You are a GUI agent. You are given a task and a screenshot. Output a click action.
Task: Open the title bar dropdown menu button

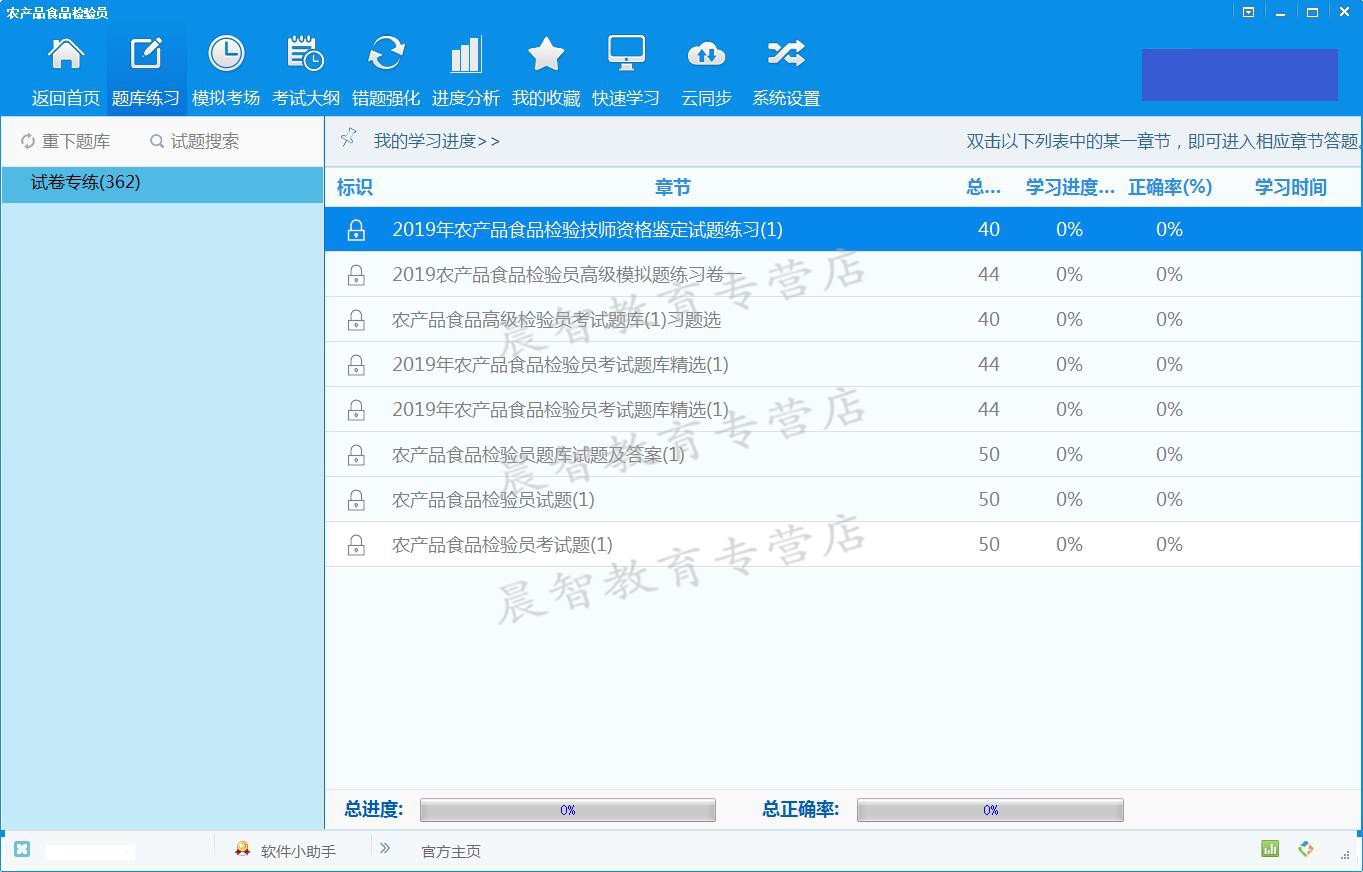(1248, 12)
